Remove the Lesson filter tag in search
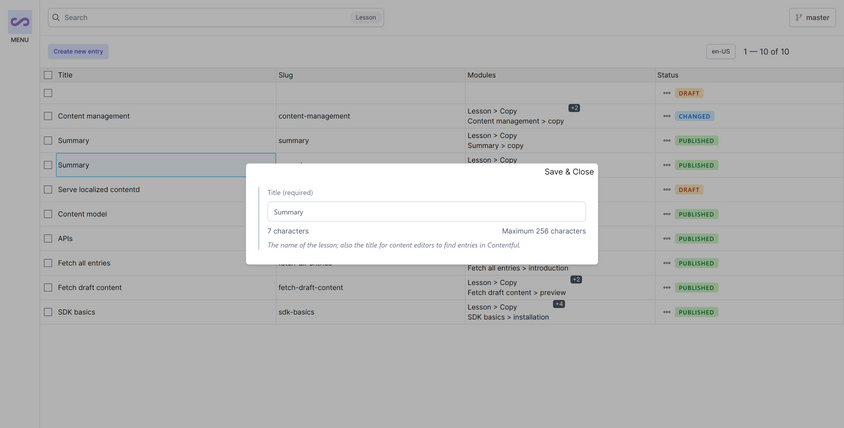844x428 pixels. click(366, 18)
